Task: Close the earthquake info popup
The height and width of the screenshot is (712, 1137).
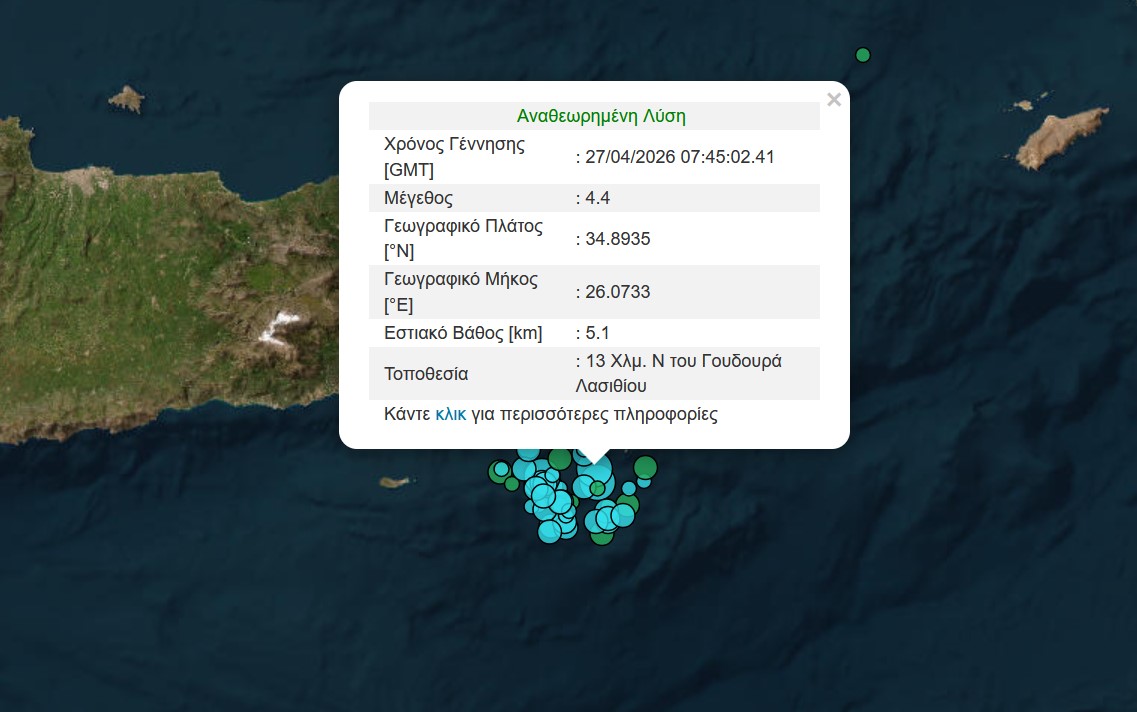Action: pyautogui.click(x=834, y=100)
